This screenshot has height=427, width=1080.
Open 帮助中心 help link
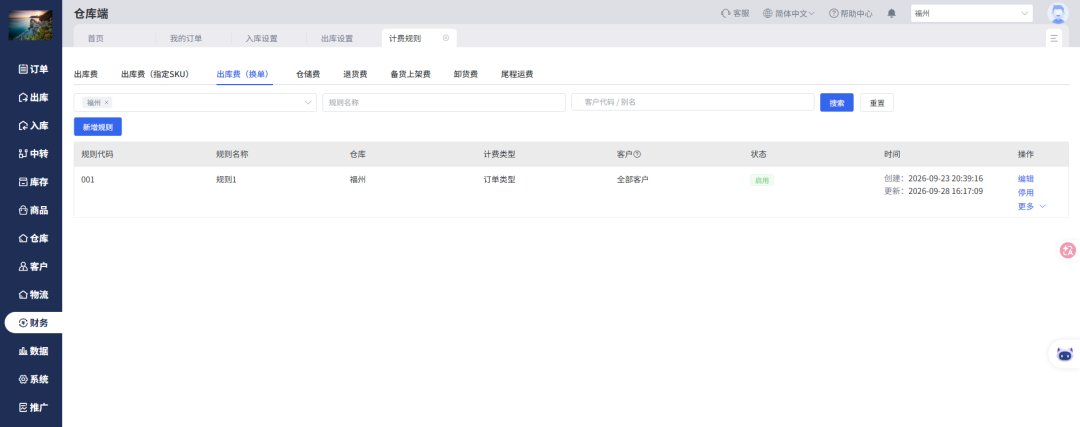851,13
